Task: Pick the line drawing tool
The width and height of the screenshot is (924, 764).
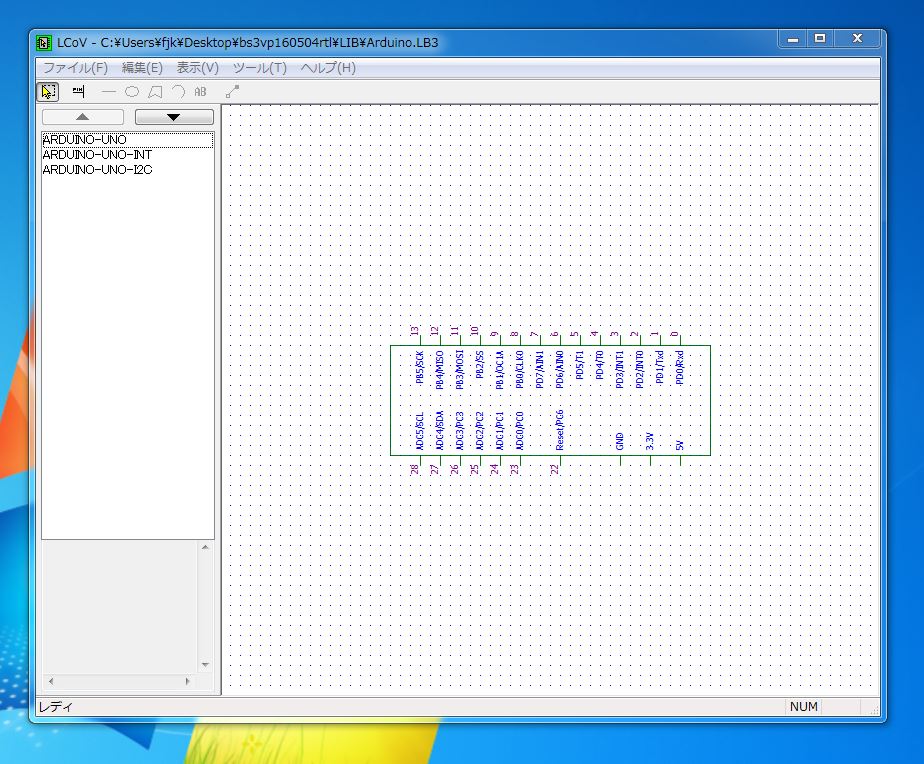Action: point(109,92)
